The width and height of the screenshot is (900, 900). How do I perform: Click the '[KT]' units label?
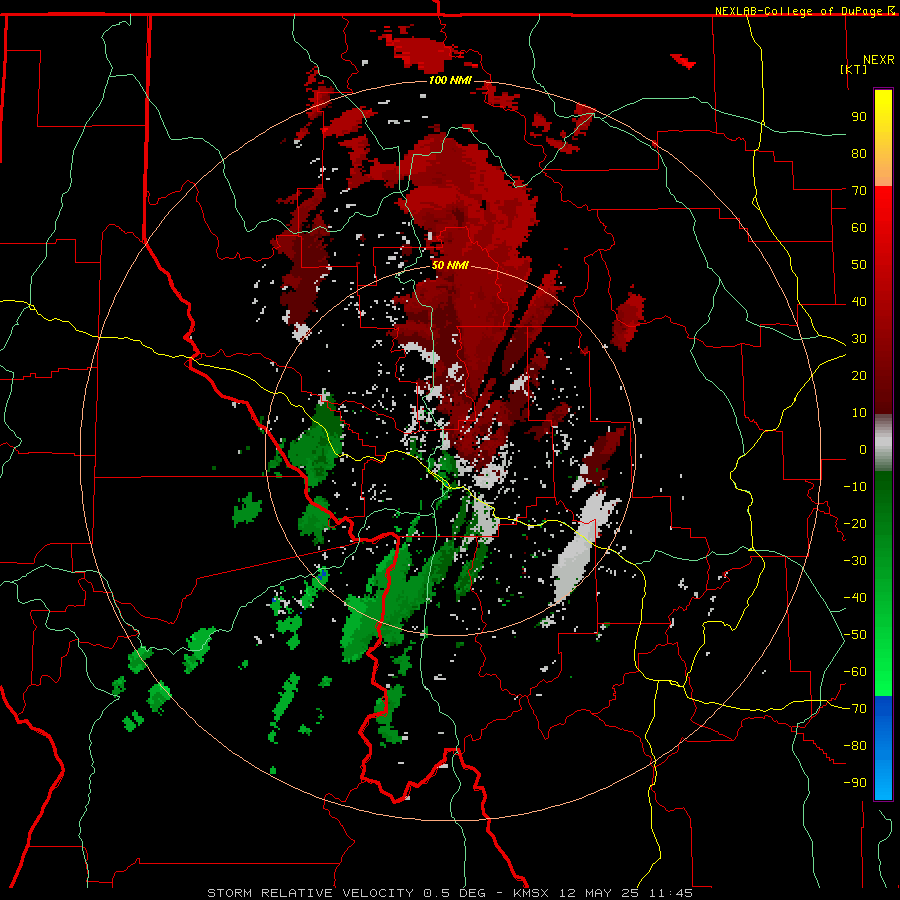point(854,69)
